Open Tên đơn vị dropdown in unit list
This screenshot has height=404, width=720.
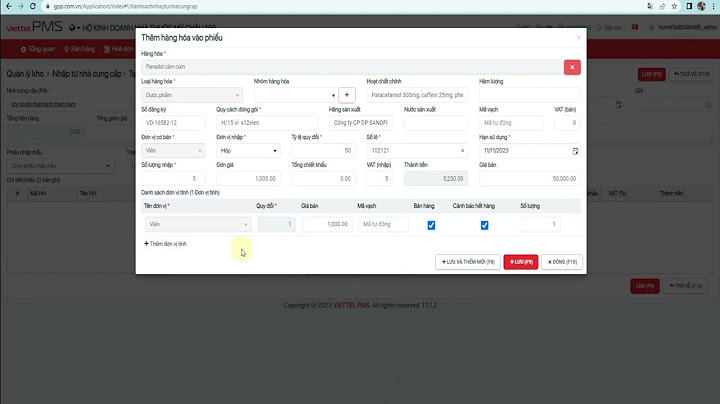[198, 224]
